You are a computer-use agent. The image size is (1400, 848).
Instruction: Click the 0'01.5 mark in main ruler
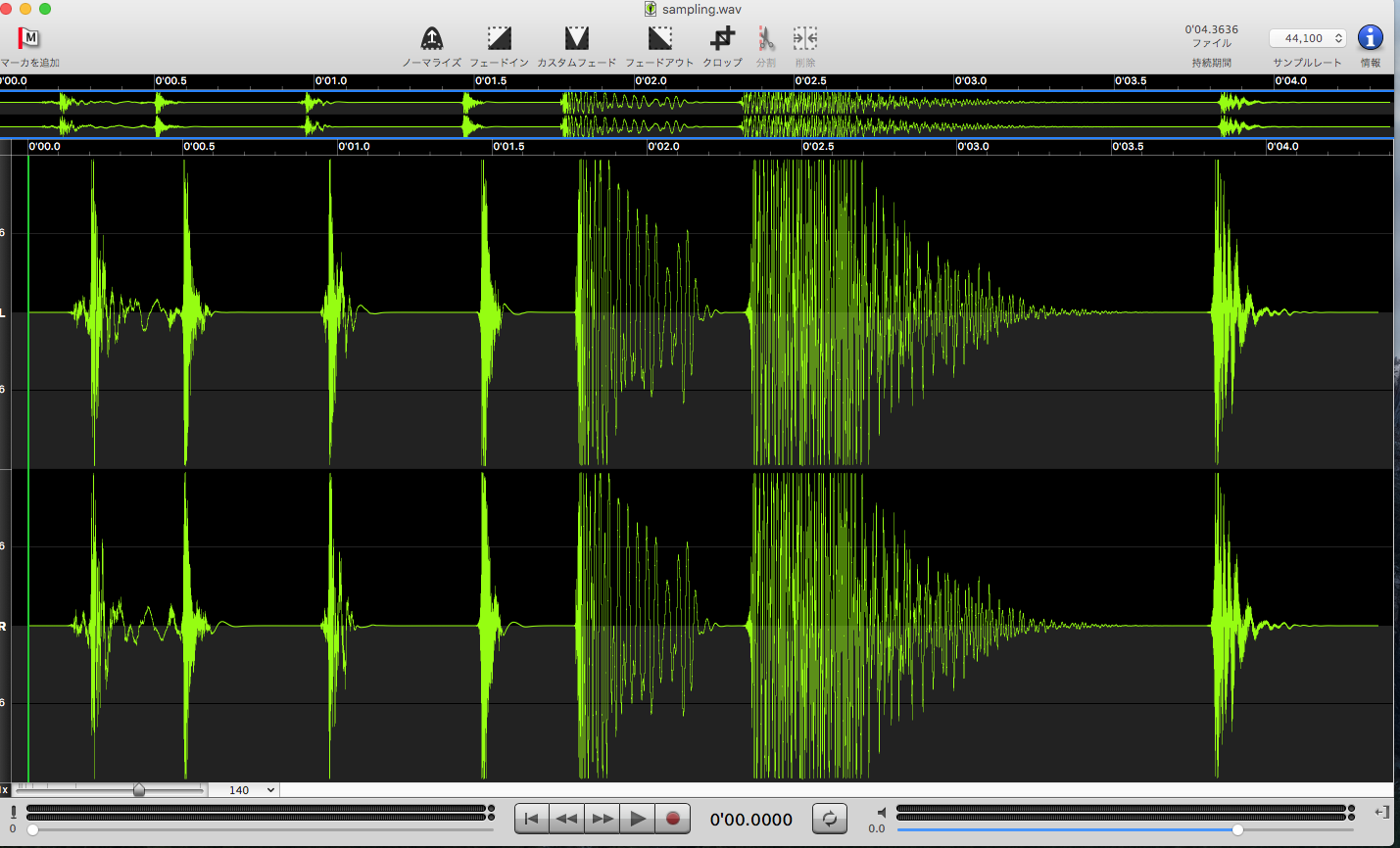coord(508,146)
